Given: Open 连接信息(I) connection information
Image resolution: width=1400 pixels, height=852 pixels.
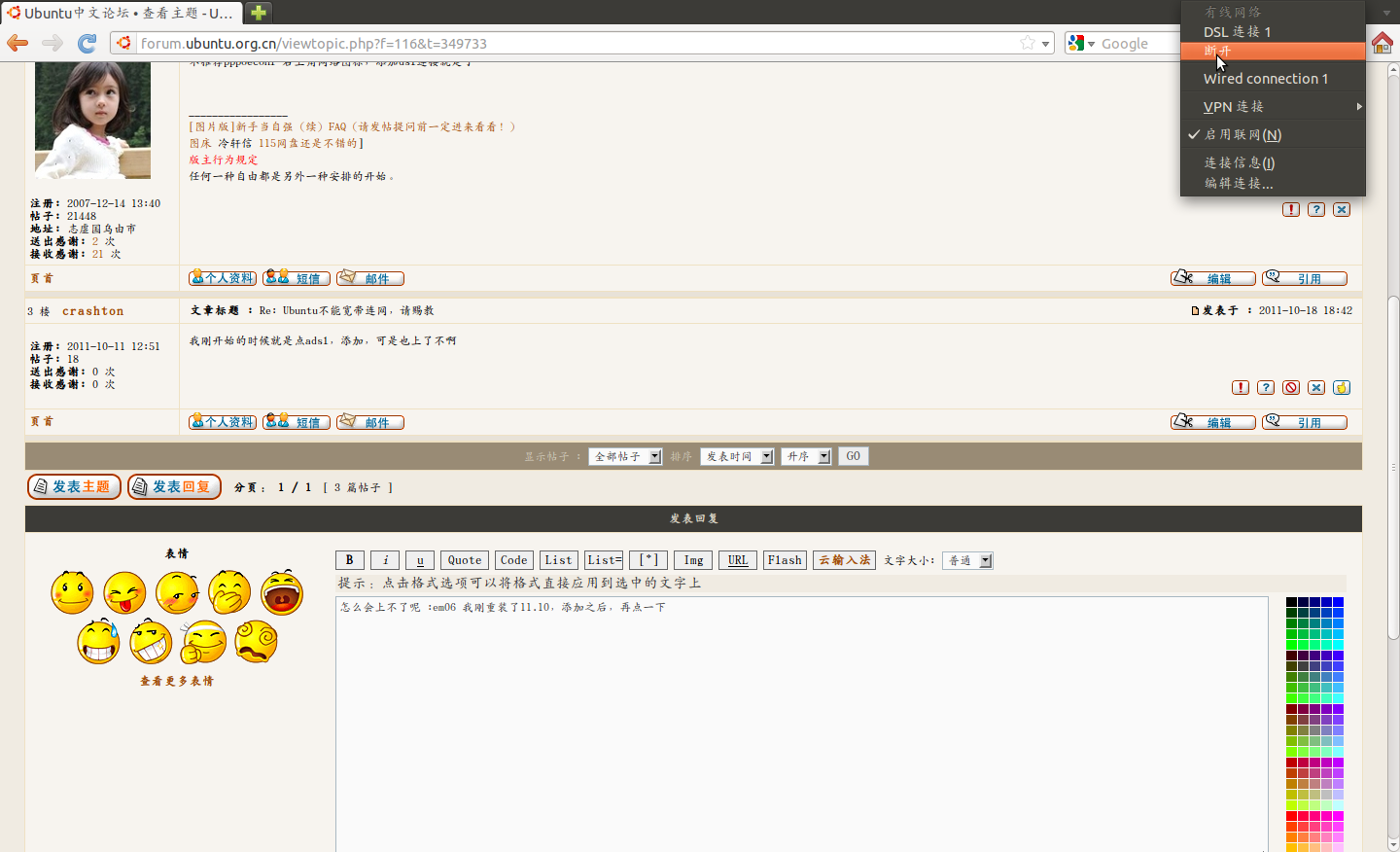Looking at the screenshot, I should tap(1273, 162).
